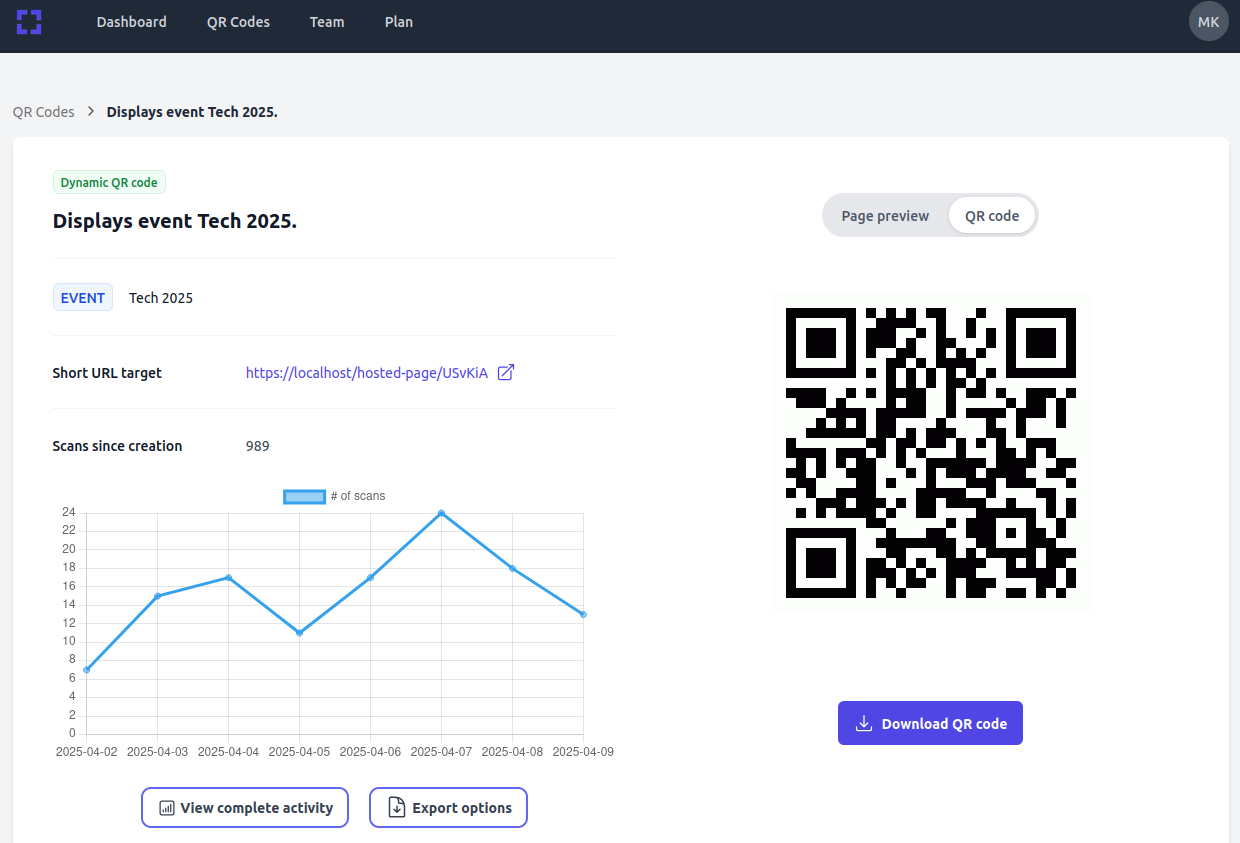Open the Dashboard menu item
1240x843 pixels.
click(x=132, y=22)
